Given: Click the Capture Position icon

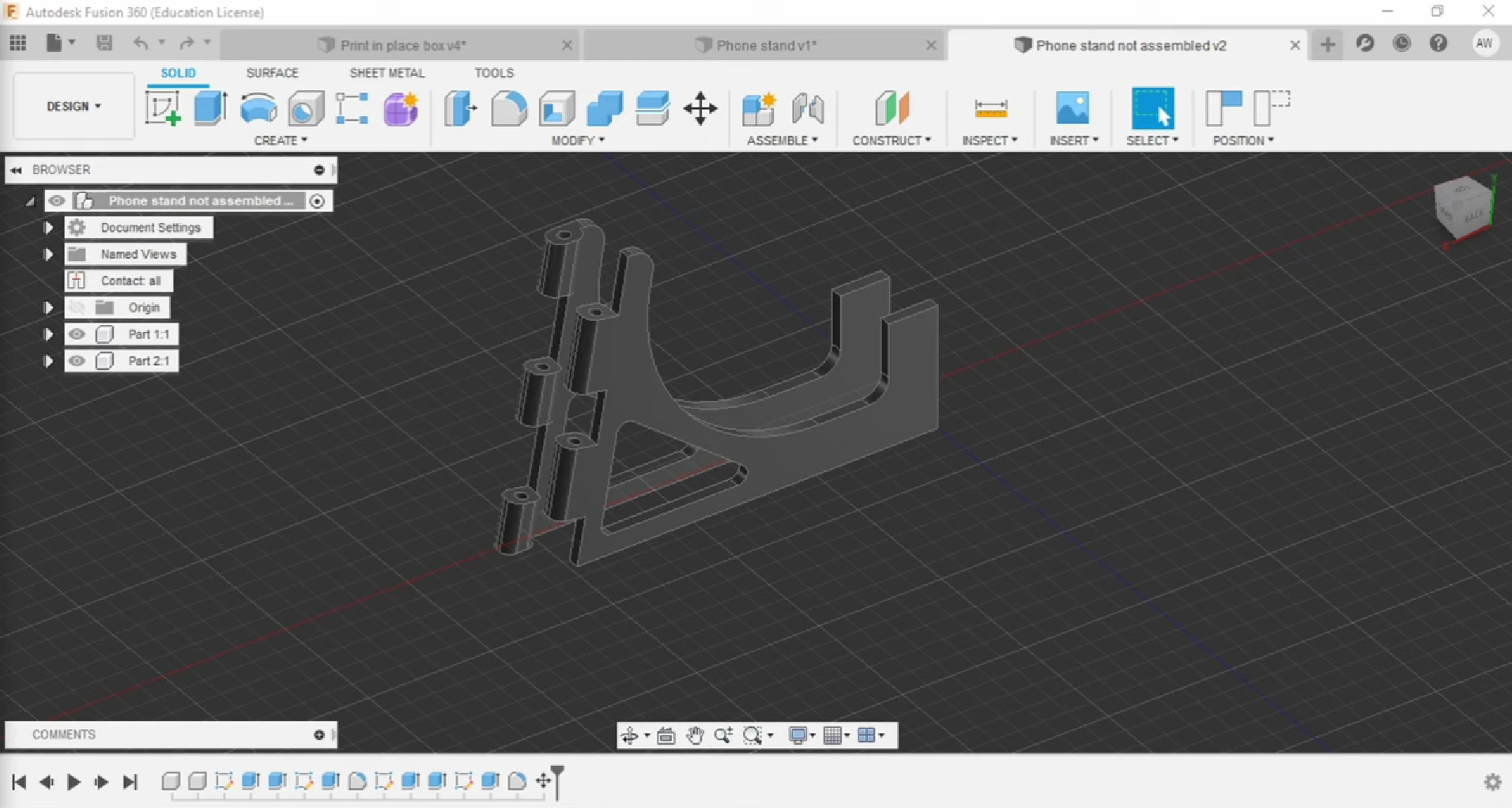Looking at the screenshot, I should [1223, 108].
